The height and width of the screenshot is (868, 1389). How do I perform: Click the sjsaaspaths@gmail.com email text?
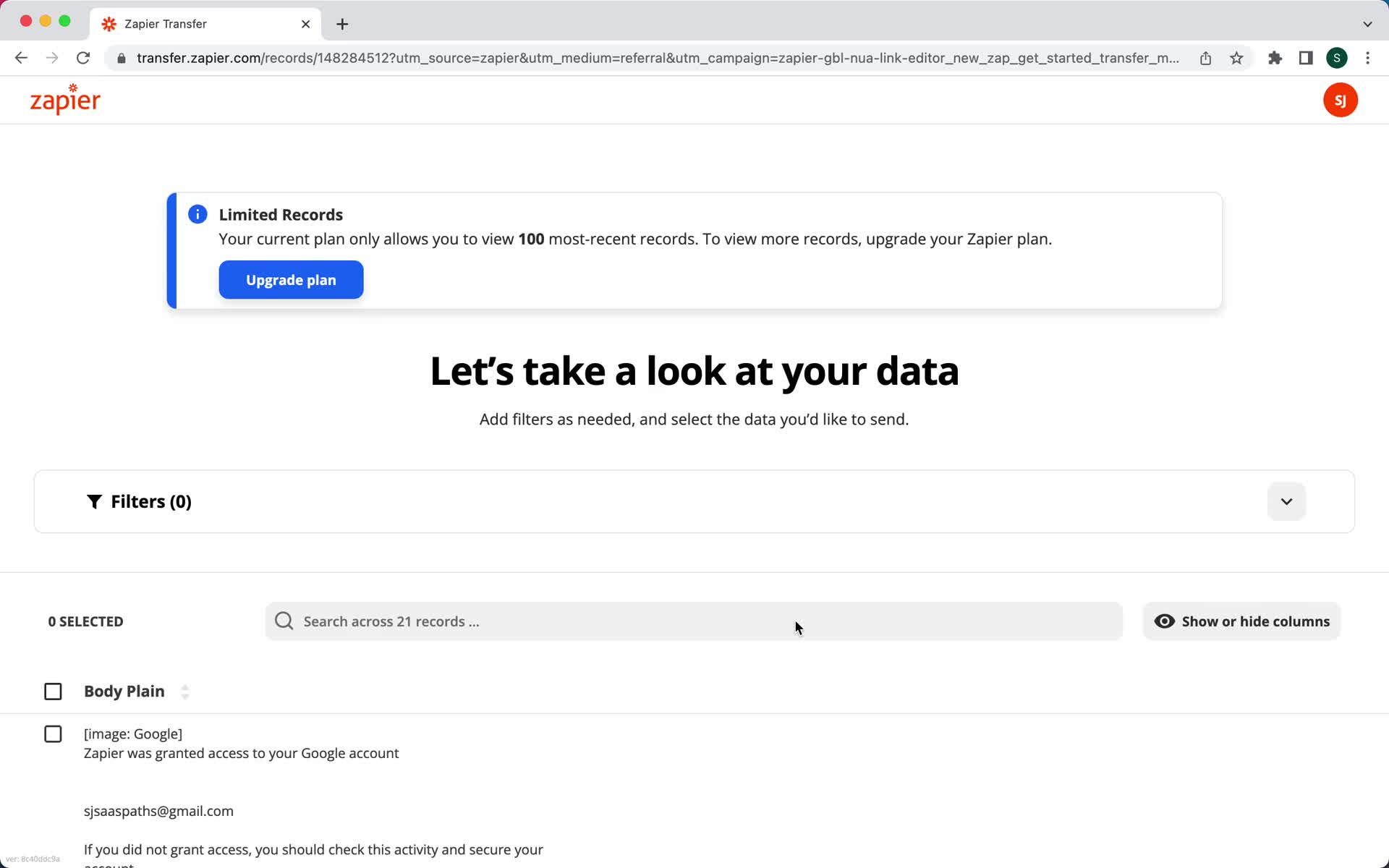158,810
